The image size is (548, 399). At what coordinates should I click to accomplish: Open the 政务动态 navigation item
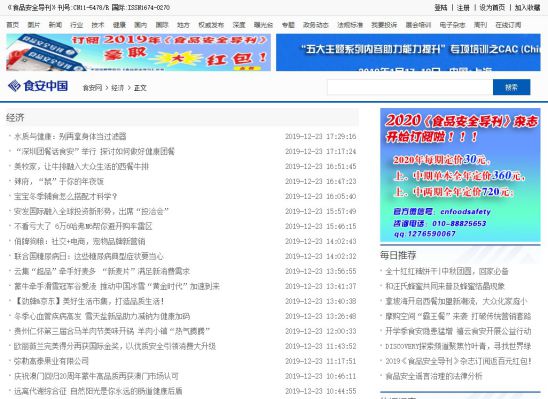[316, 25]
